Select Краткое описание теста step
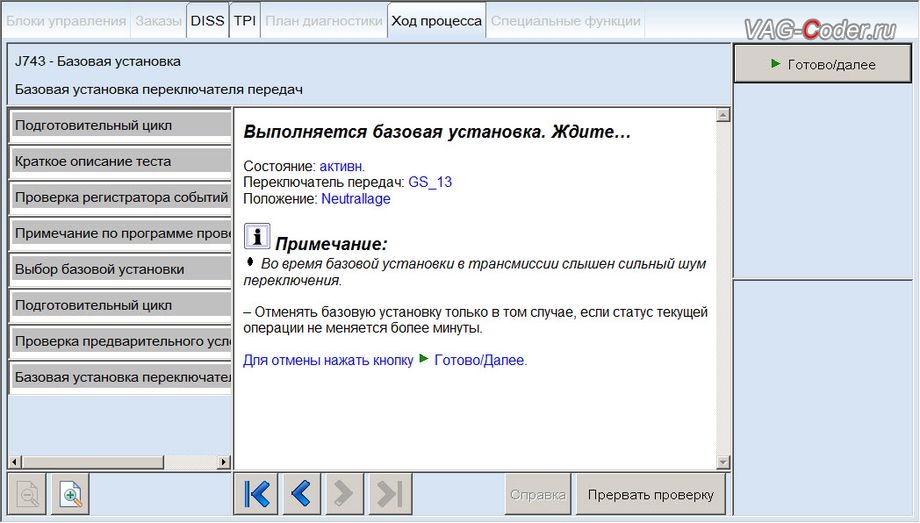This screenshot has width=920, height=523. [120, 161]
